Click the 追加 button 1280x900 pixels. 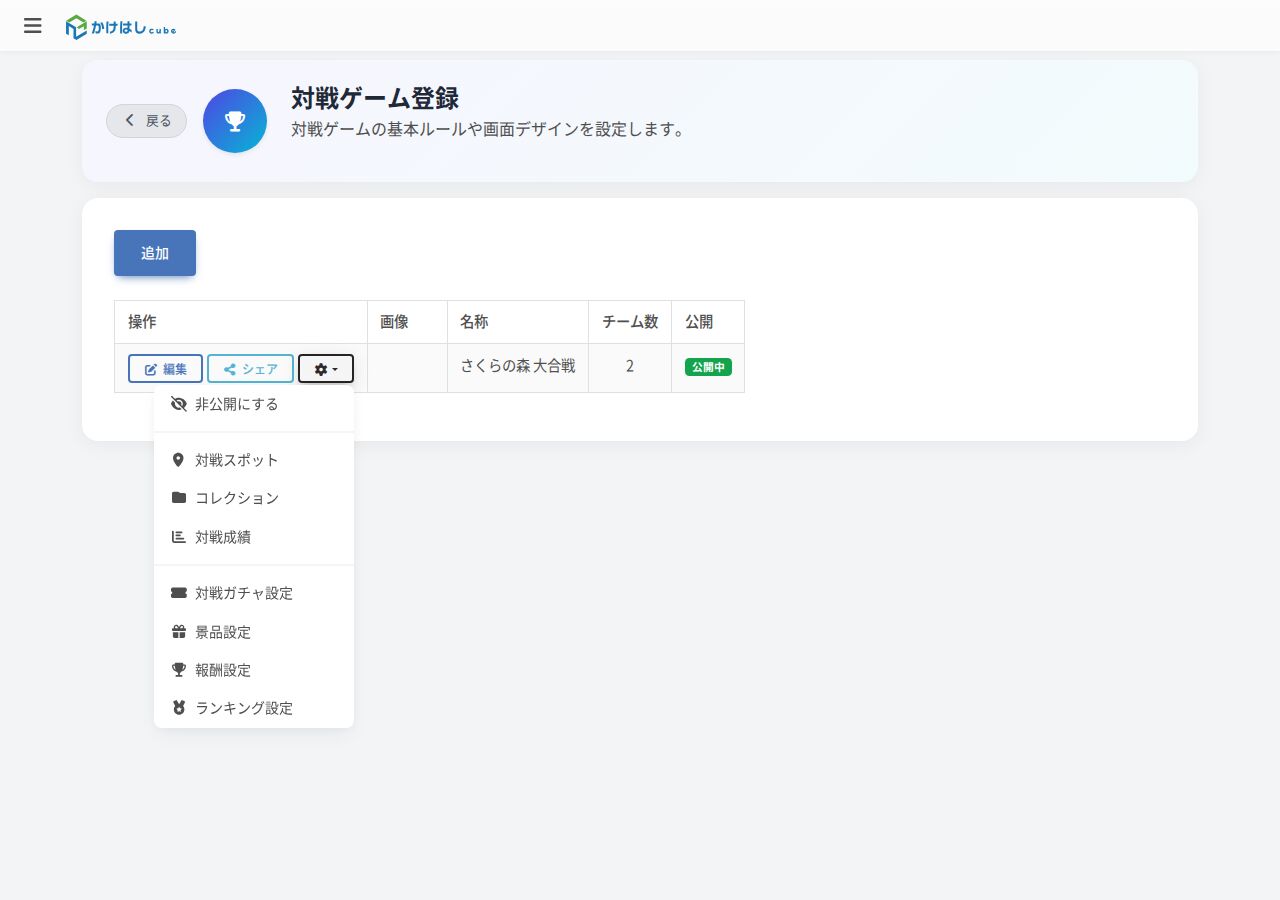coord(155,253)
